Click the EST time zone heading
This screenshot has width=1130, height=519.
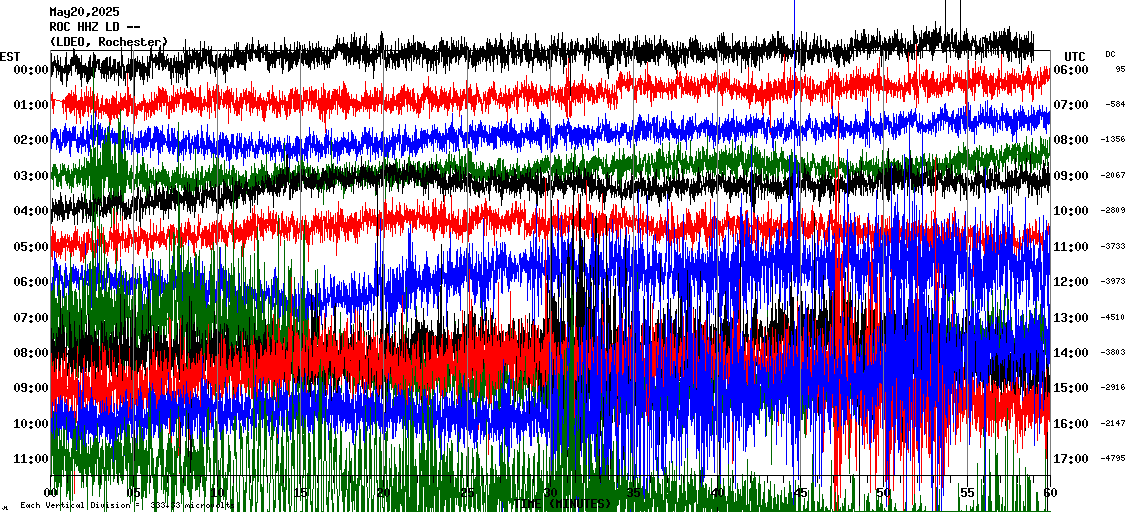[10, 56]
